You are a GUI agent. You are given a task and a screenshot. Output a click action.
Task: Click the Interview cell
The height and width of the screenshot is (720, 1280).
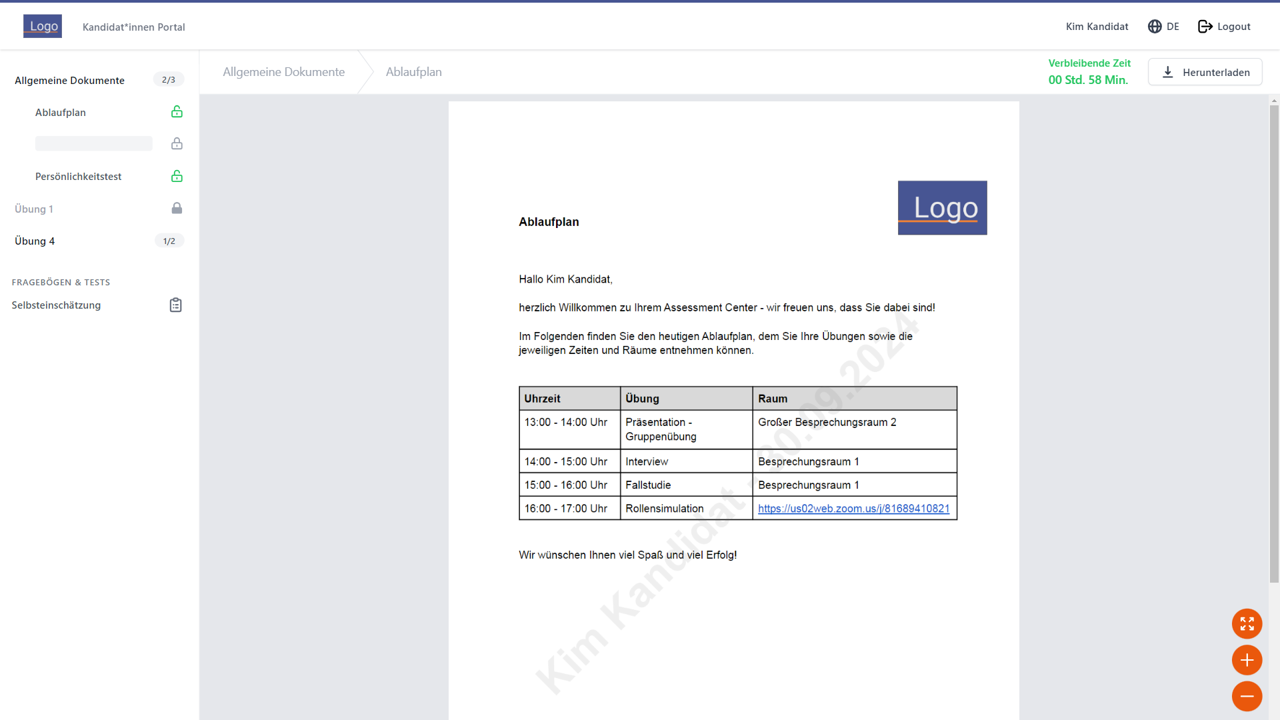click(x=687, y=461)
